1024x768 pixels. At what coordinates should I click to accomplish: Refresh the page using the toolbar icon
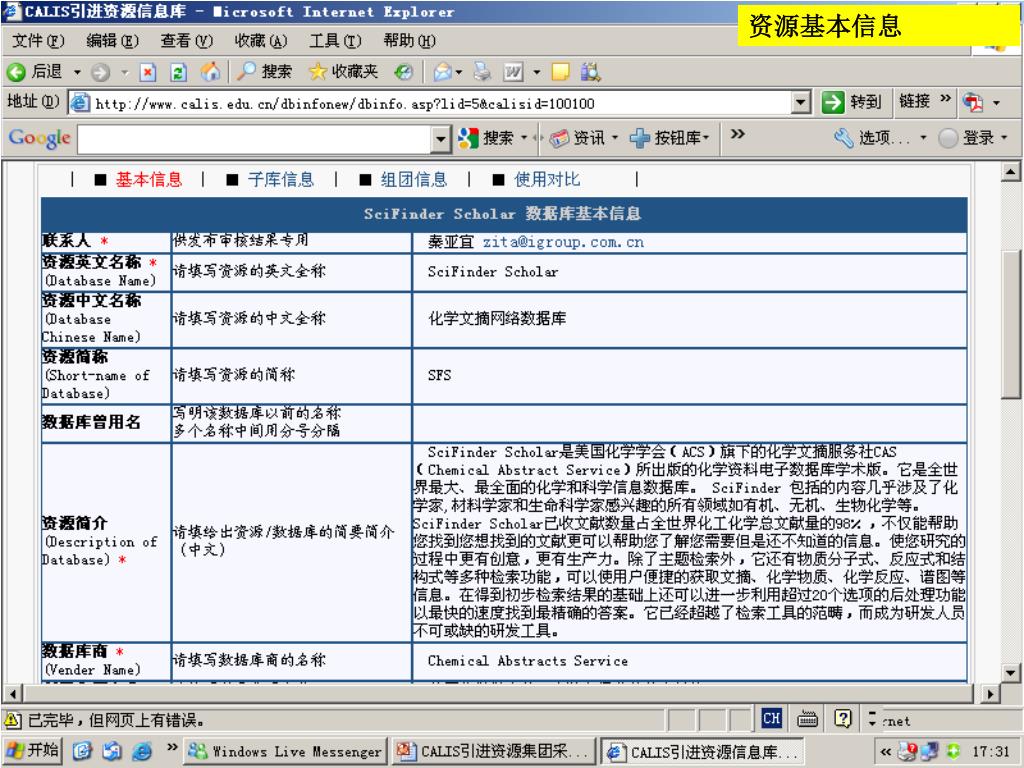click(x=178, y=72)
